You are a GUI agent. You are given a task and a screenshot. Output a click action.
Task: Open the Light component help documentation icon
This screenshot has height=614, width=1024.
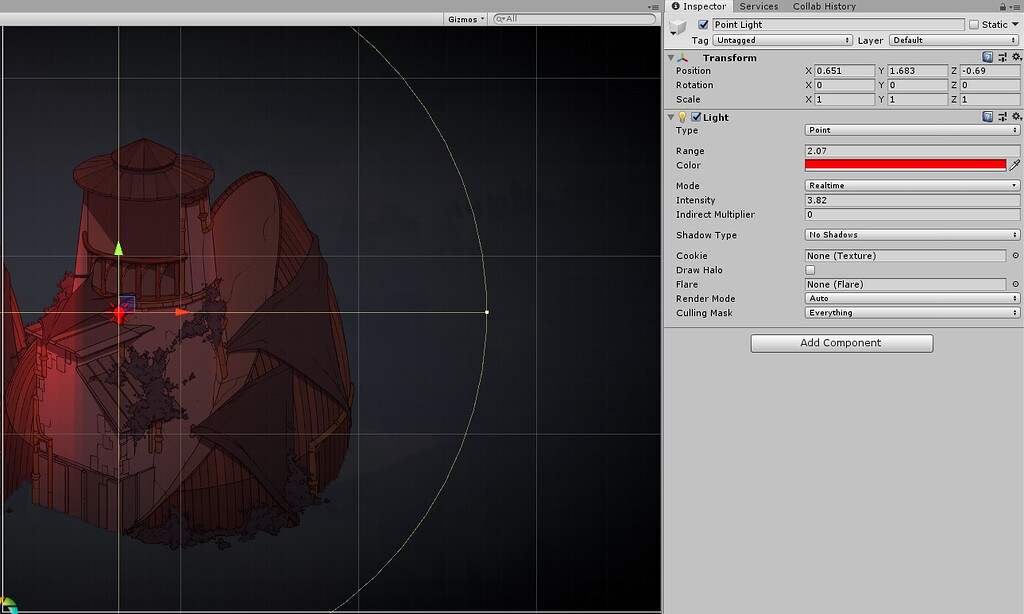[990, 116]
